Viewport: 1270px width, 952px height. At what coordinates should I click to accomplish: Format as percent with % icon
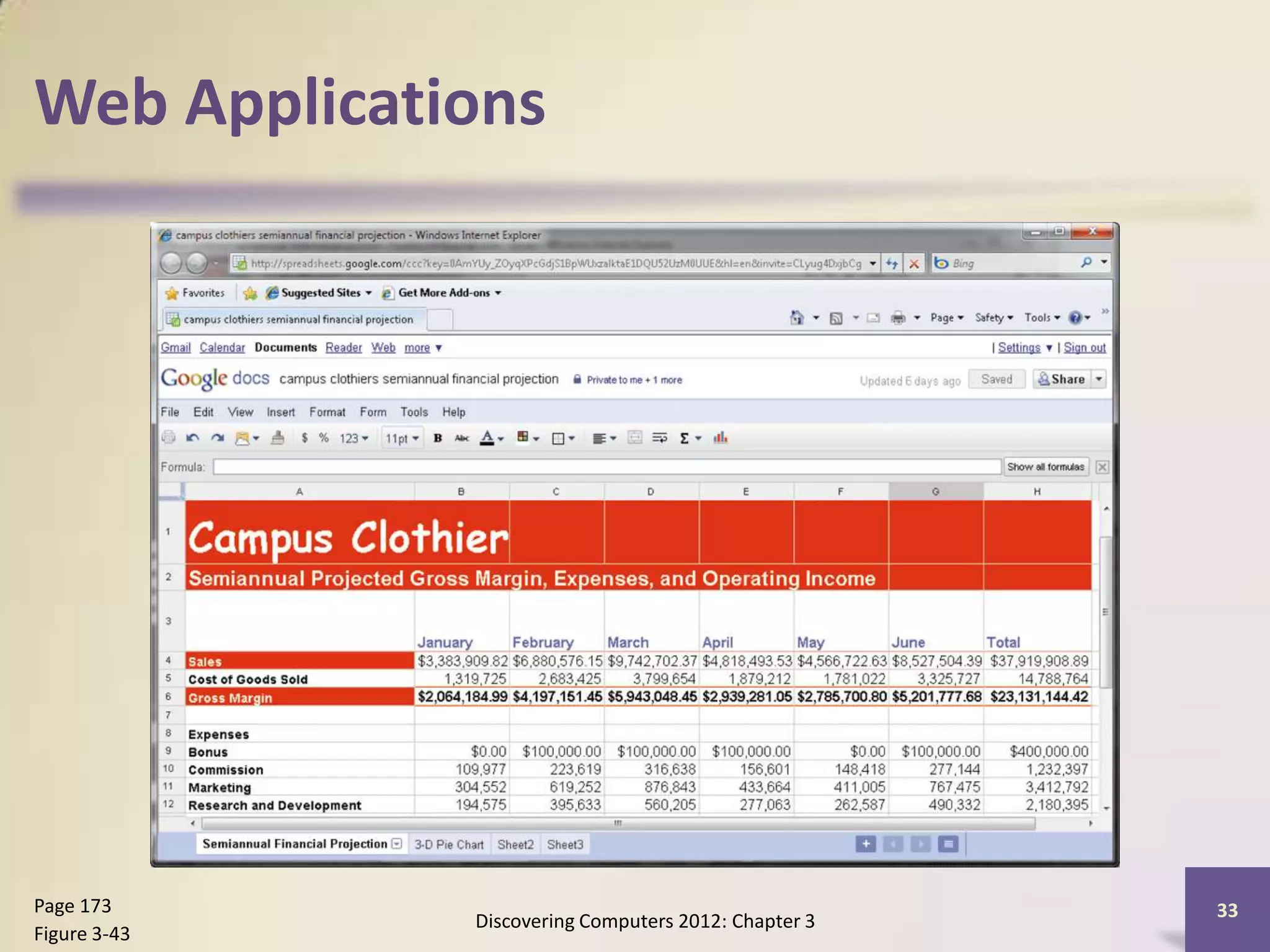323,438
